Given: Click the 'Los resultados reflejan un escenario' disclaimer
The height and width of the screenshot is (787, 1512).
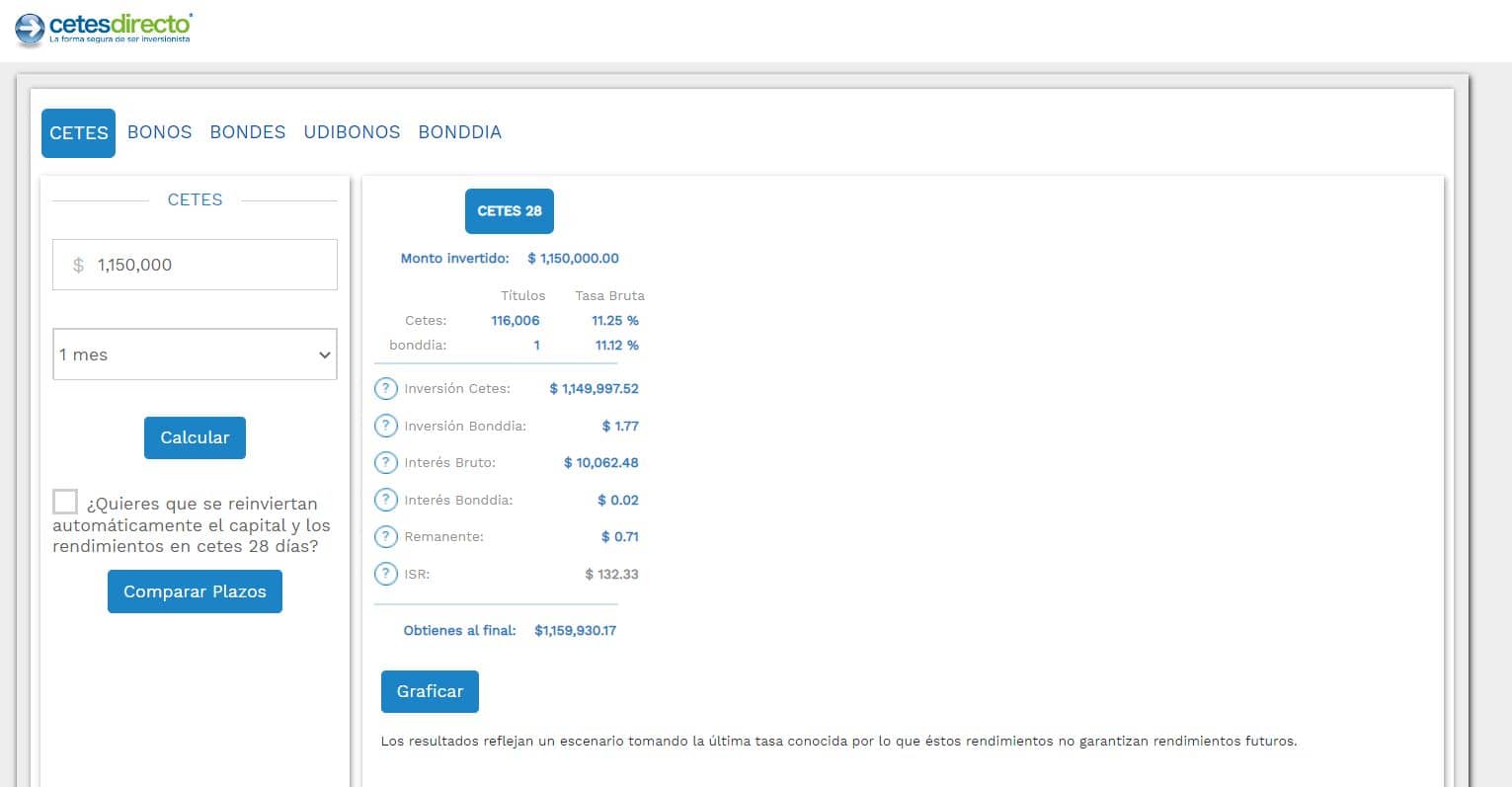Looking at the screenshot, I should (x=838, y=741).
